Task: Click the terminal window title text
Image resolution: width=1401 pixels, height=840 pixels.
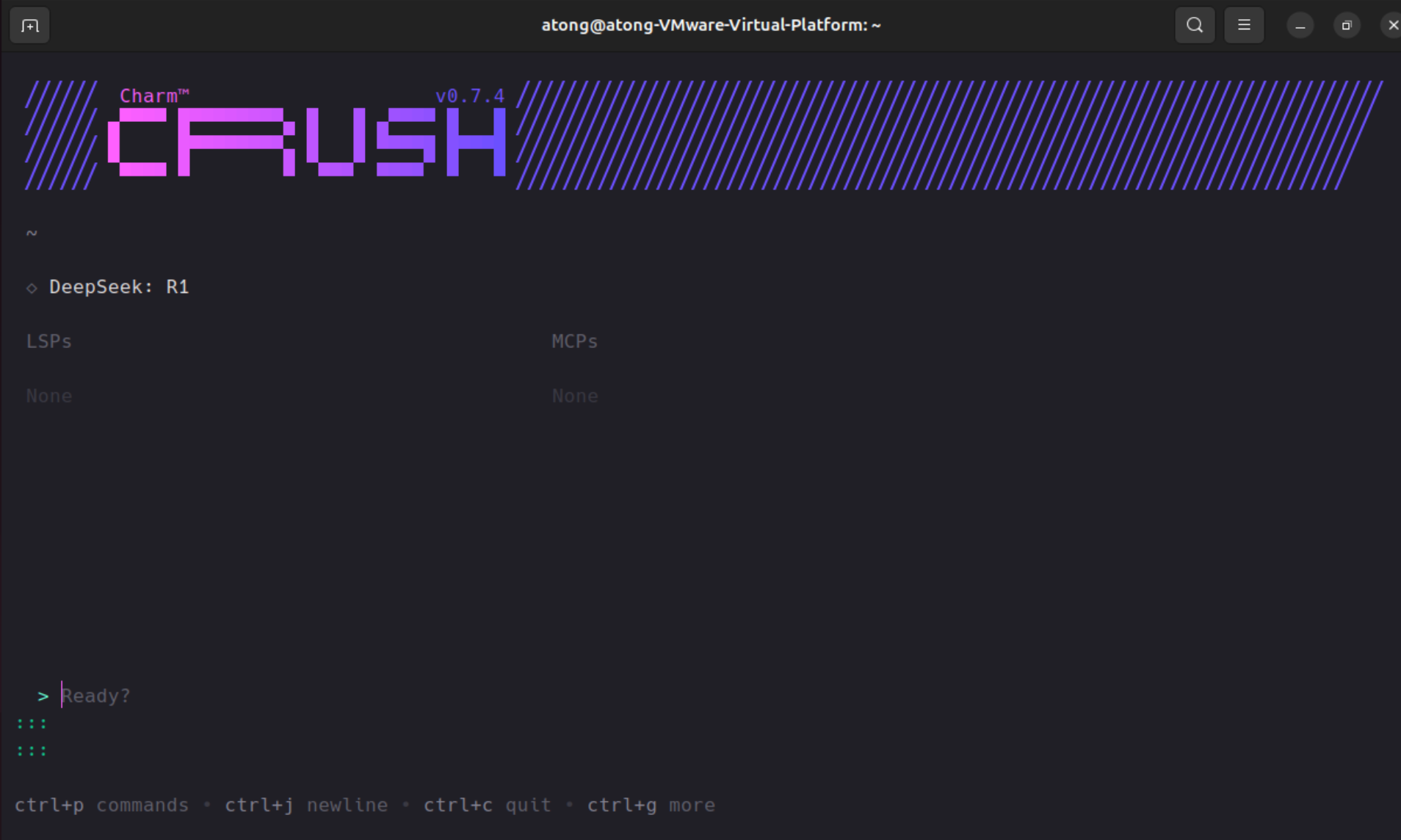Action: 711,25
